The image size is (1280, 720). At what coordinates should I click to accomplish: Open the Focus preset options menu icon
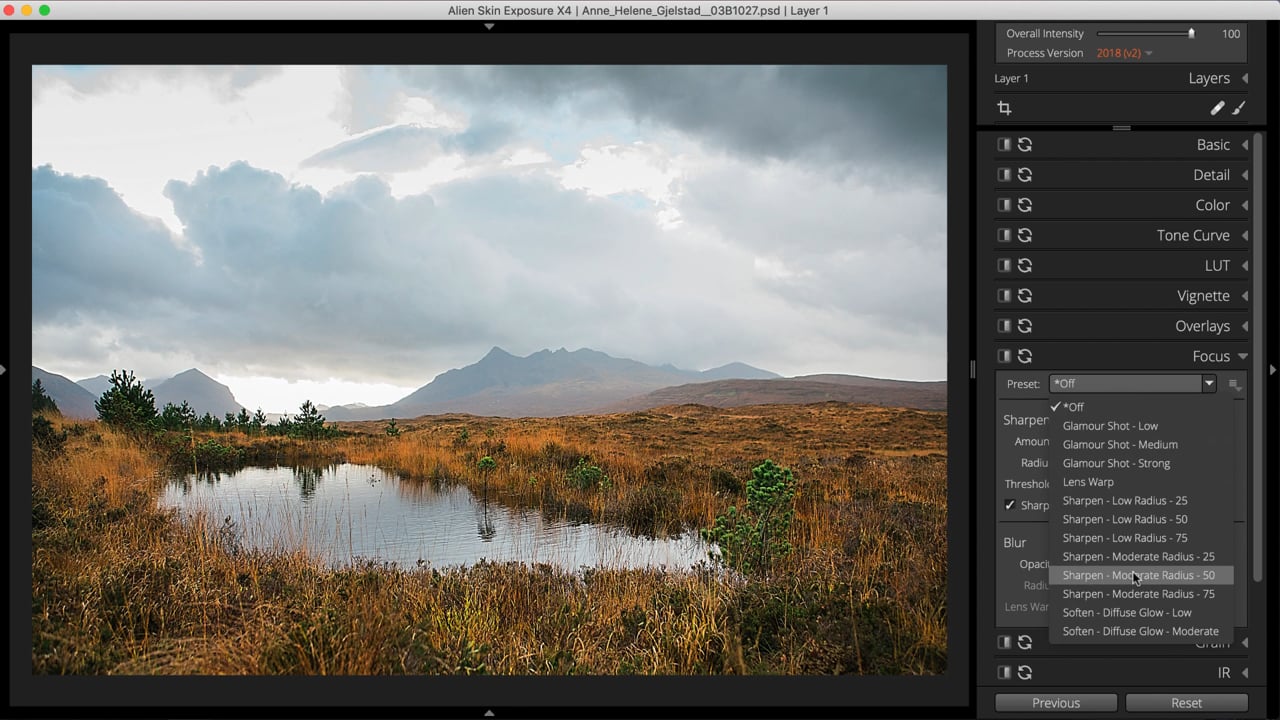1234,384
